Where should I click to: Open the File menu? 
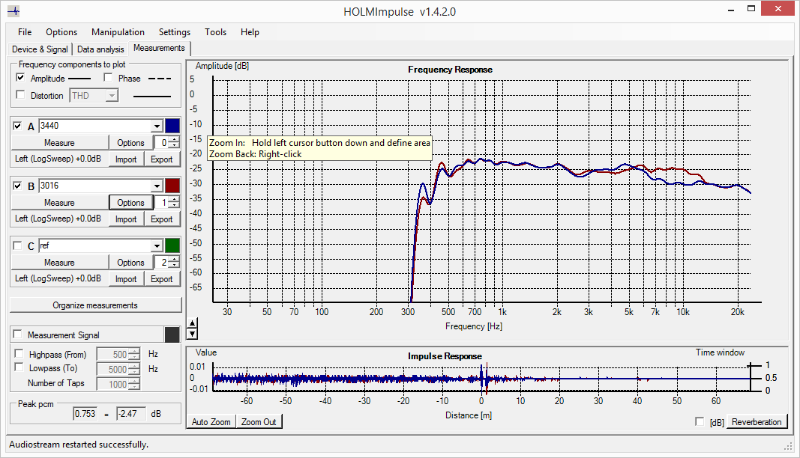pos(24,32)
